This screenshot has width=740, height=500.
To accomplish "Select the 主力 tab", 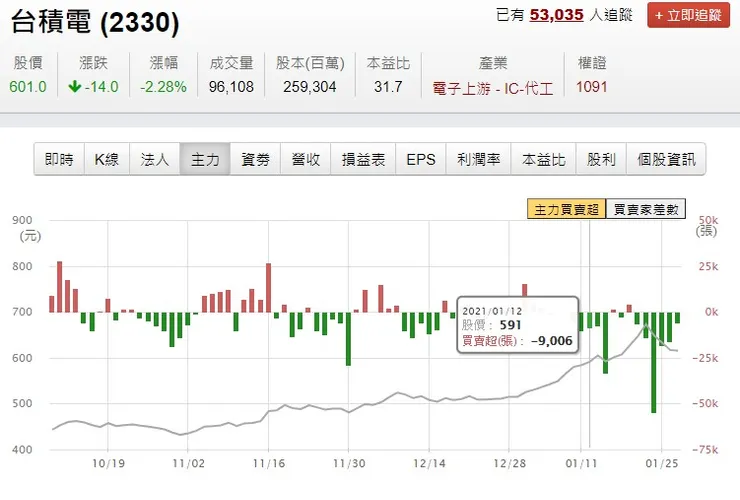I will [x=205, y=159].
